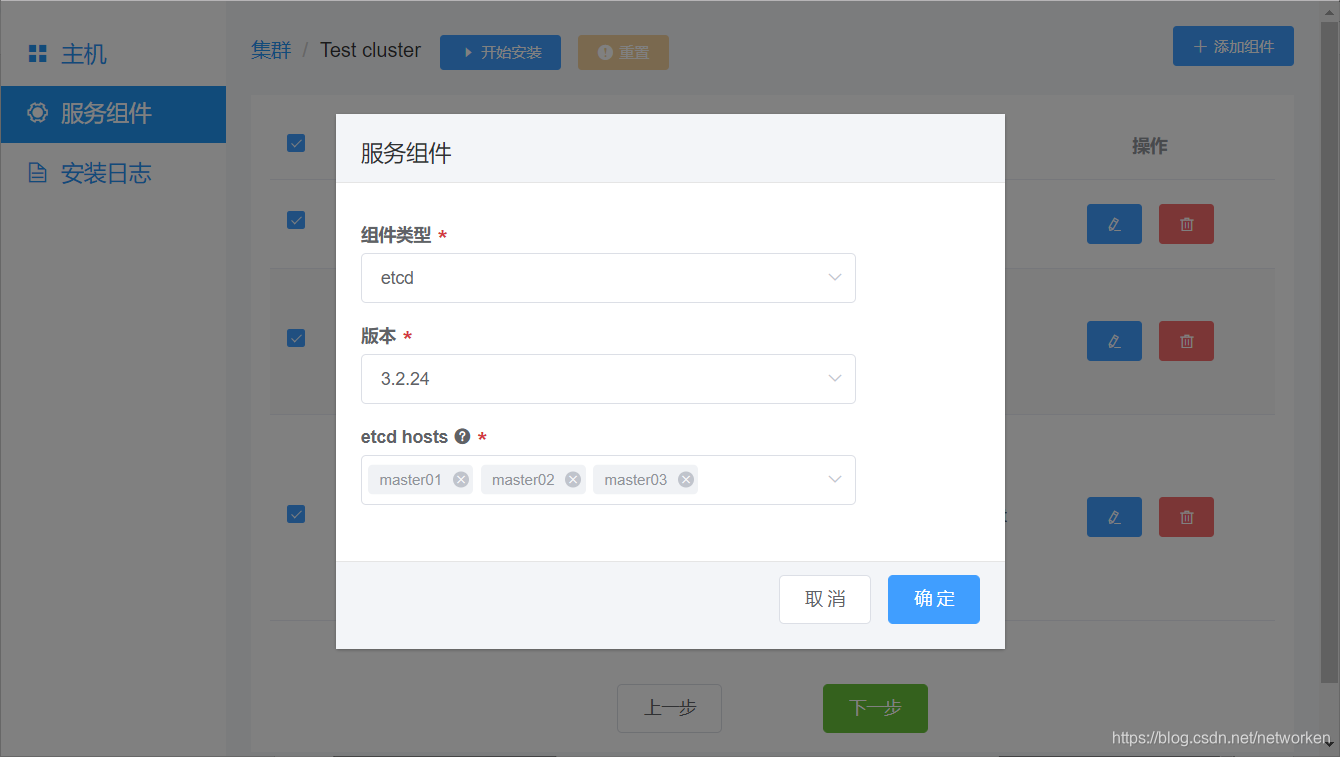Click the 添加组件 button
The width and height of the screenshot is (1340, 757).
pyautogui.click(x=1233, y=47)
